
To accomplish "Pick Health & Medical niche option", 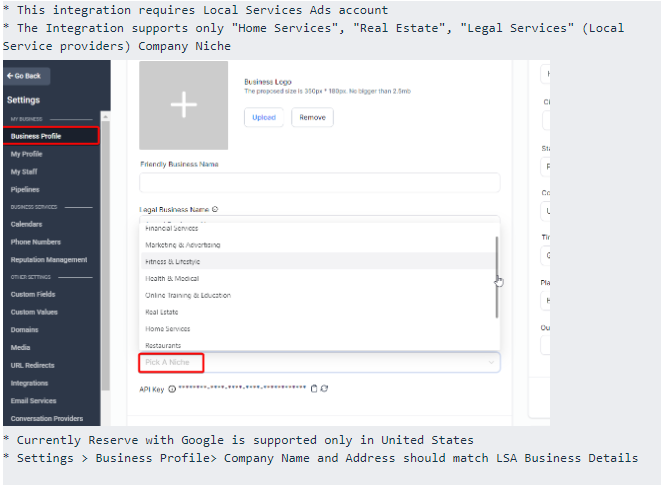I will (172, 279).
